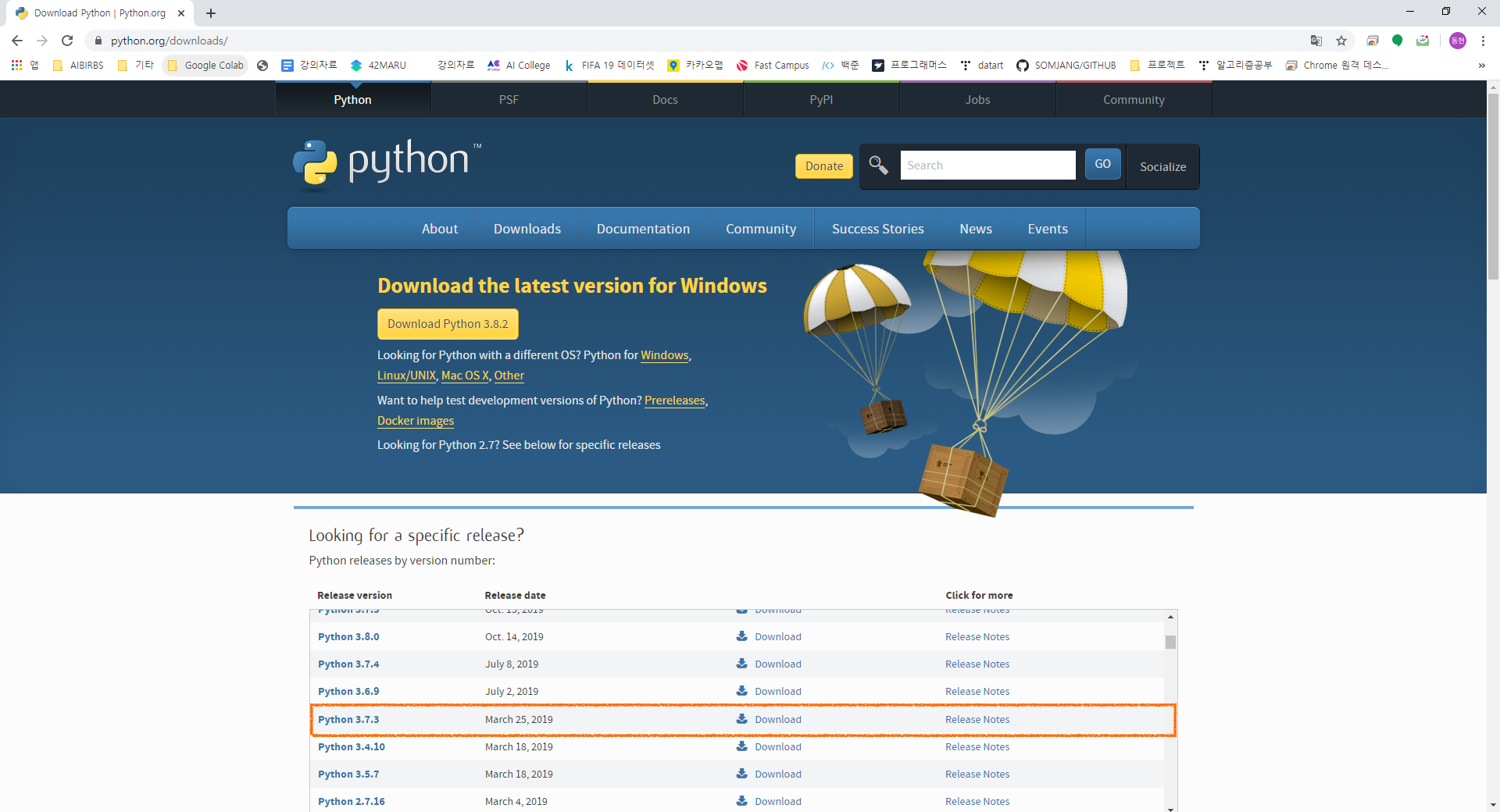
Task: Follow the Mac OS X link
Action: [465, 376]
